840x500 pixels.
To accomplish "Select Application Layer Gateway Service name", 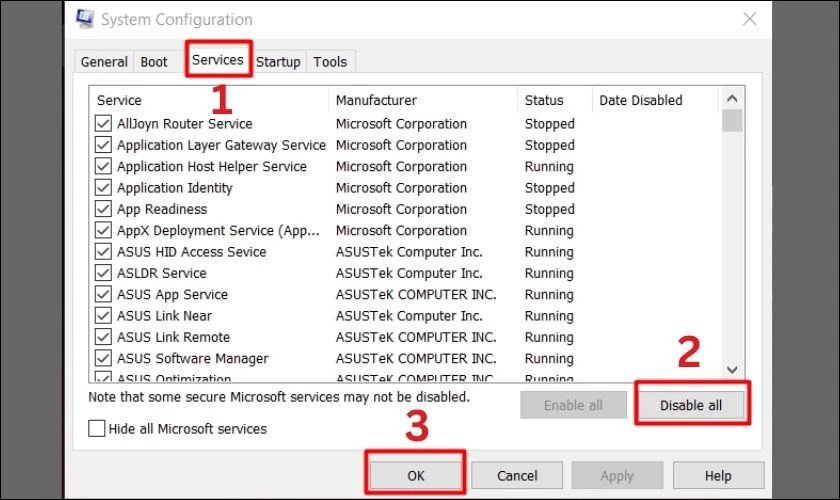I will (221, 145).
